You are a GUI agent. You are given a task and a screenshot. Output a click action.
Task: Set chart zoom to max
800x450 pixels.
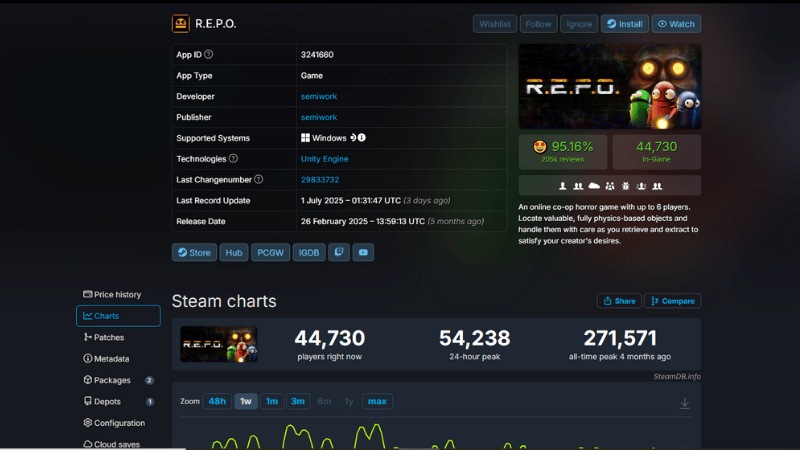377,401
